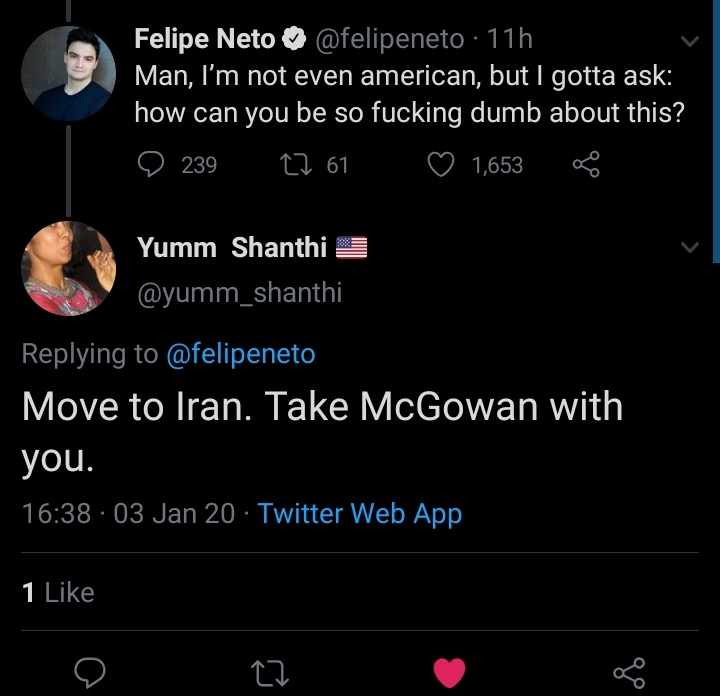Click the US flag emoji next to Yumm Shanthi

[351, 248]
